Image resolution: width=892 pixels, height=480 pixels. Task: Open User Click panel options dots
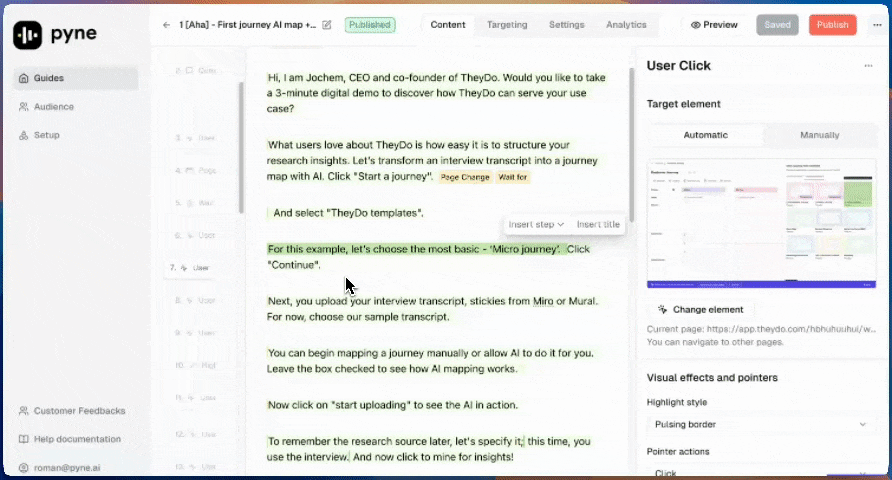click(868, 66)
